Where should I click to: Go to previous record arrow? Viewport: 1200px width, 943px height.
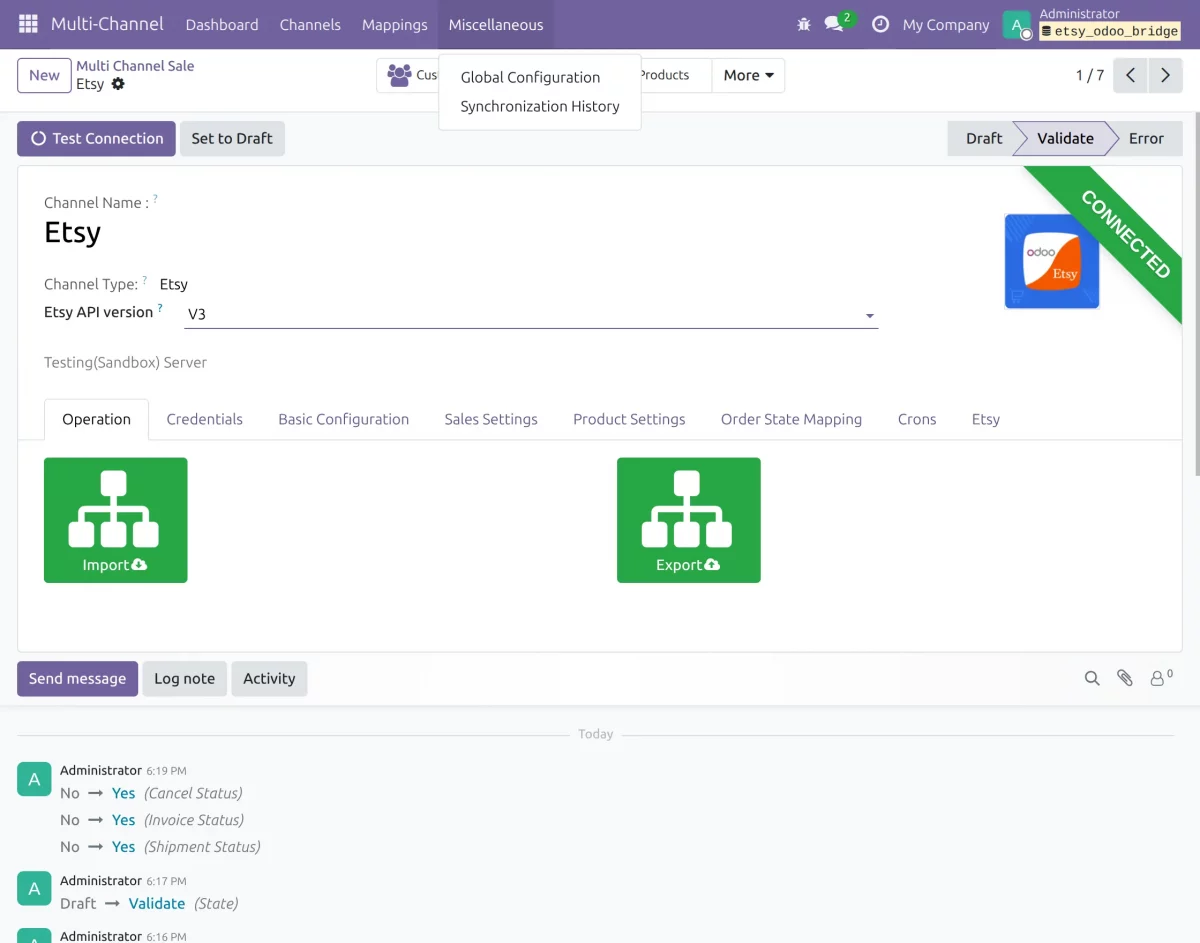coord(1130,75)
